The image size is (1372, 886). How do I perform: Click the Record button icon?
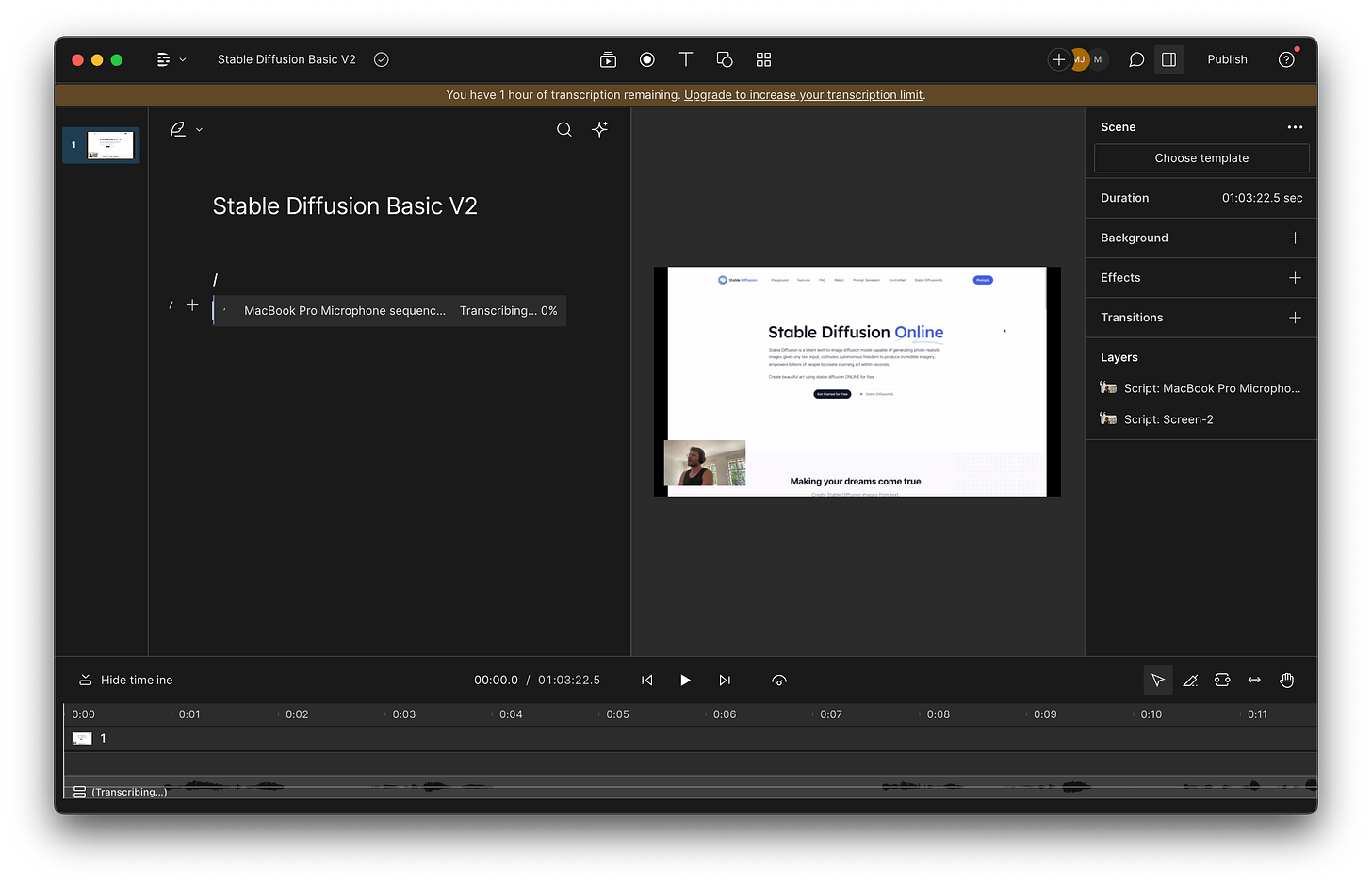click(x=647, y=59)
